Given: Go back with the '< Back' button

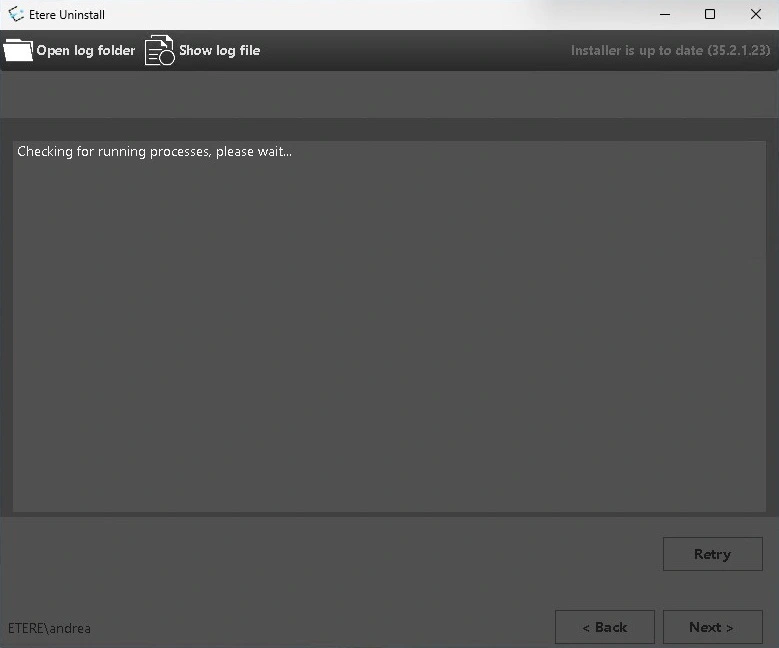Looking at the screenshot, I should pyautogui.click(x=604, y=627).
